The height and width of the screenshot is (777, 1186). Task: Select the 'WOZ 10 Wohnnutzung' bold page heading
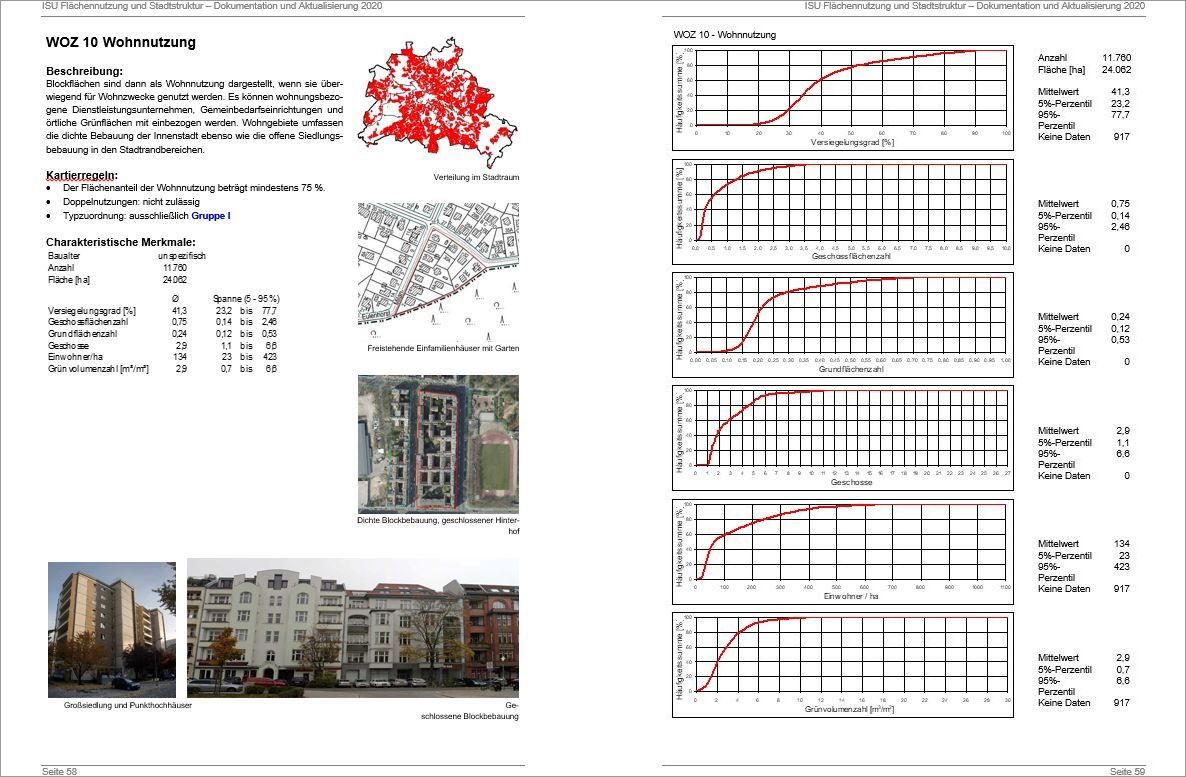[x=121, y=42]
